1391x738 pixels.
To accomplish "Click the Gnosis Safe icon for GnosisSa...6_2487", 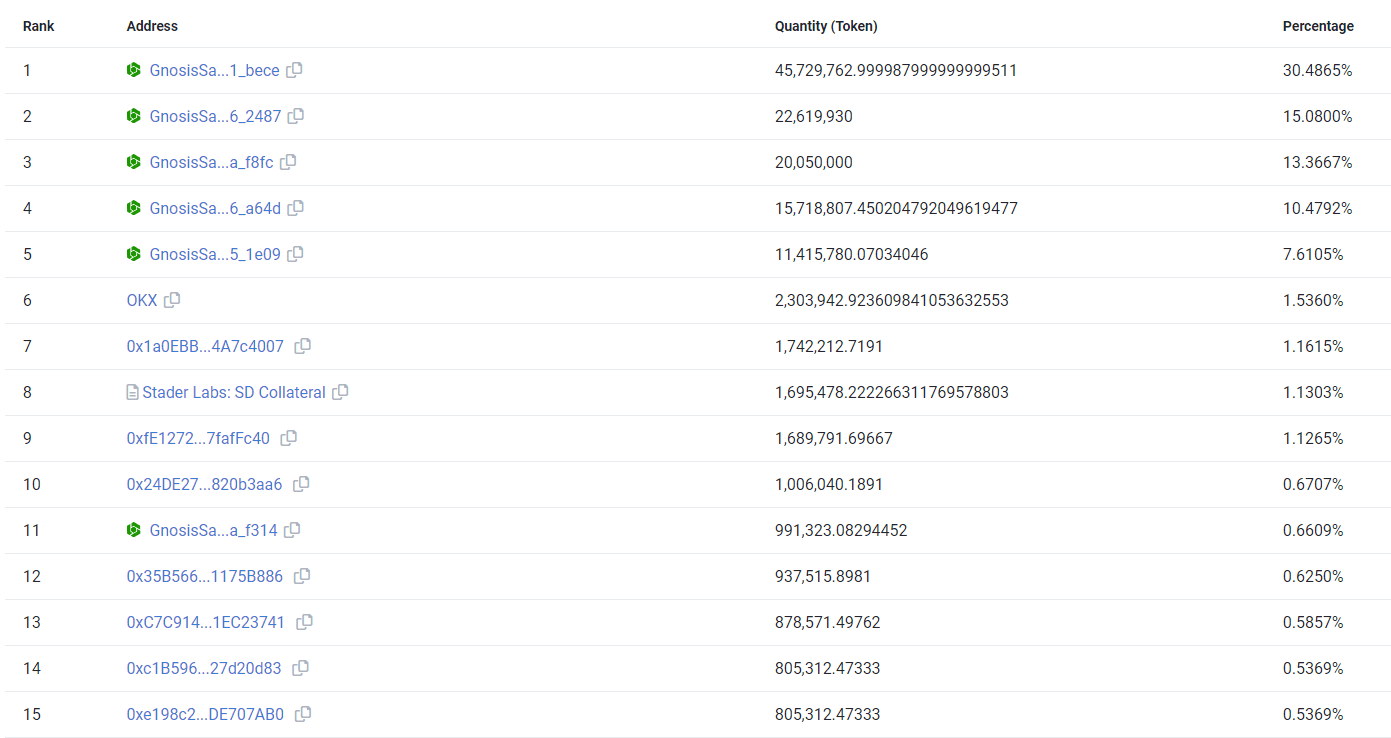I will tap(134, 116).
